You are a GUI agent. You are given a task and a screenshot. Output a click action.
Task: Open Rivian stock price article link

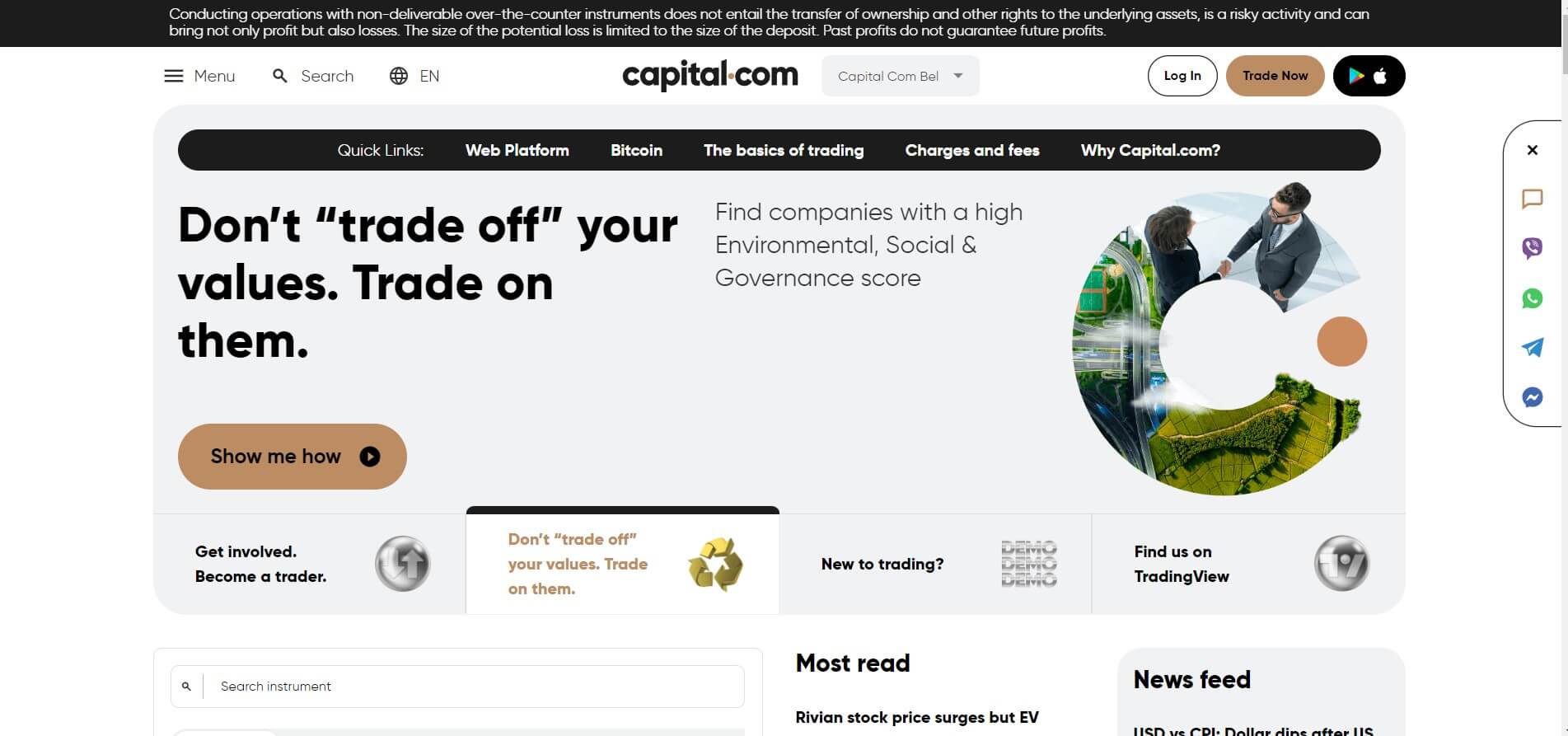pos(917,718)
